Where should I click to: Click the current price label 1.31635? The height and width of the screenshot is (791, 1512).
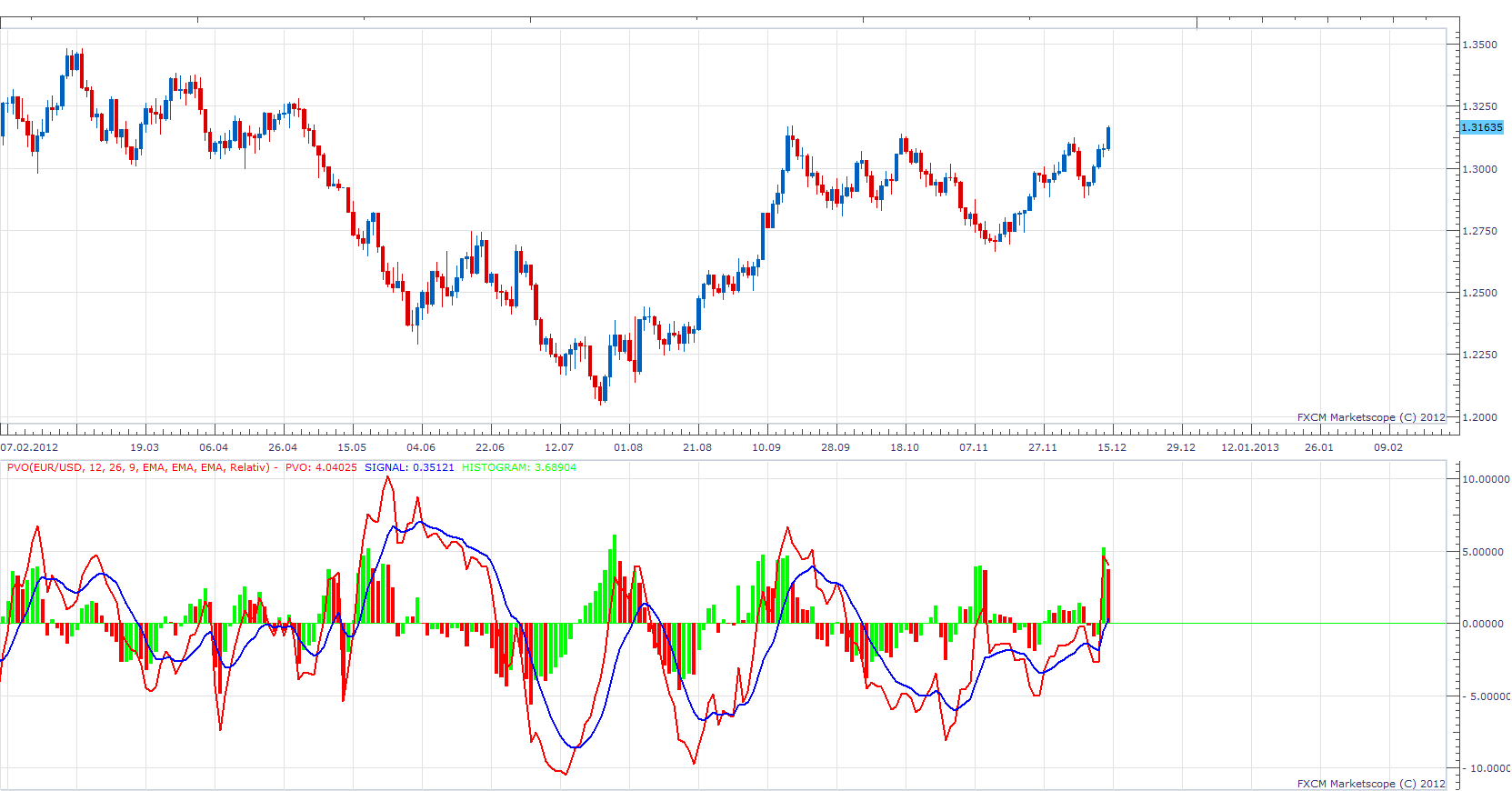coord(1482,127)
